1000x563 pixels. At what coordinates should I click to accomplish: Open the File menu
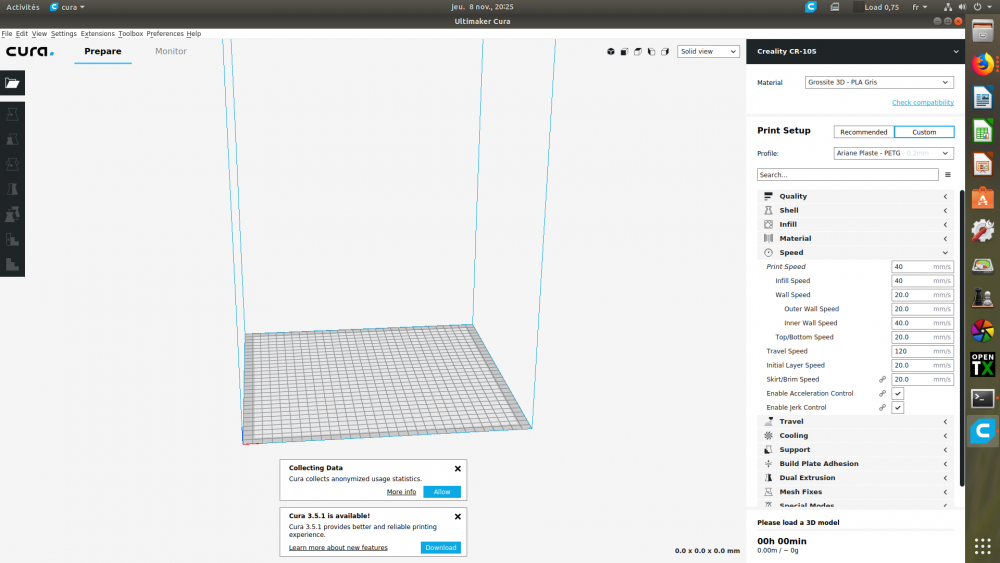click(6, 34)
